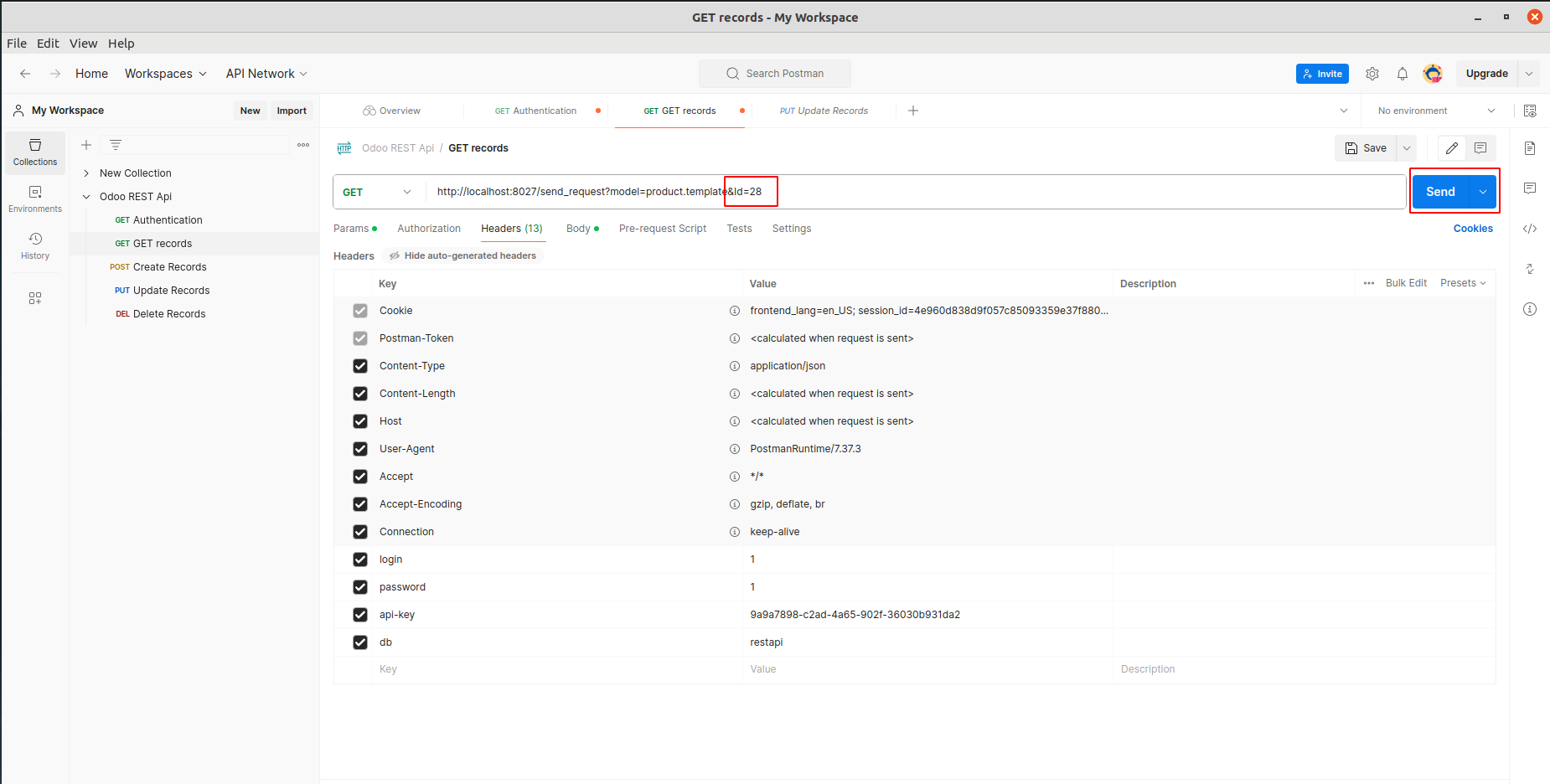Open the History sidebar panel
The width and height of the screenshot is (1550, 784).
[x=35, y=245]
